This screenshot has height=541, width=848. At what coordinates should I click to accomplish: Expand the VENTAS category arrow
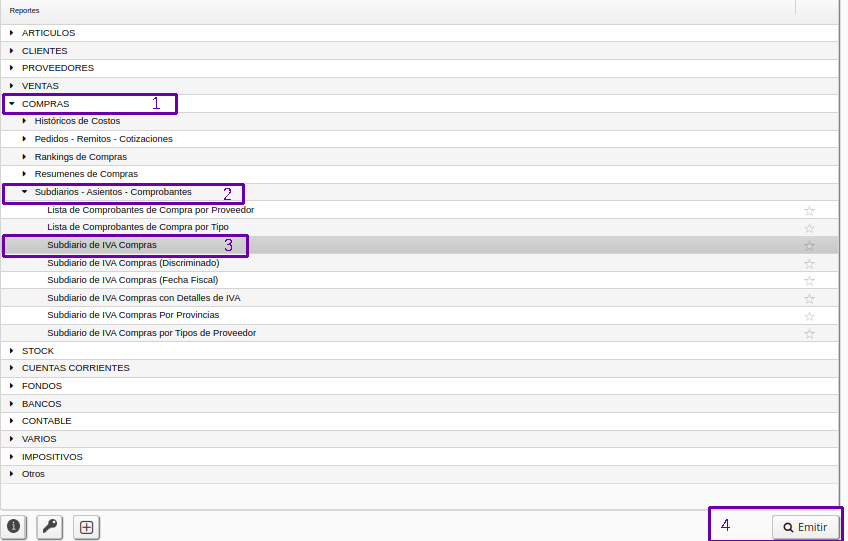11,86
